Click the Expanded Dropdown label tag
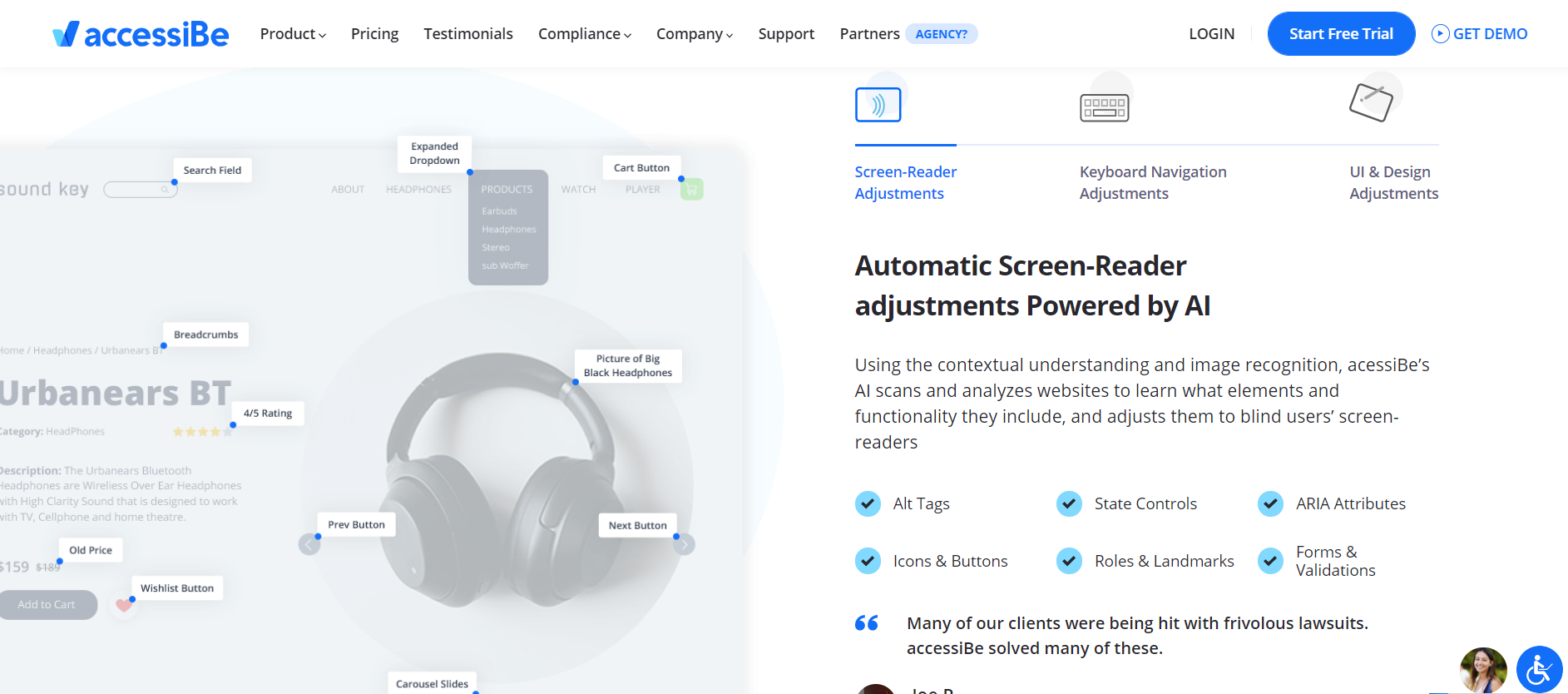Image resolution: width=1568 pixels, height=694 pixels. click(x=434, y=153)
